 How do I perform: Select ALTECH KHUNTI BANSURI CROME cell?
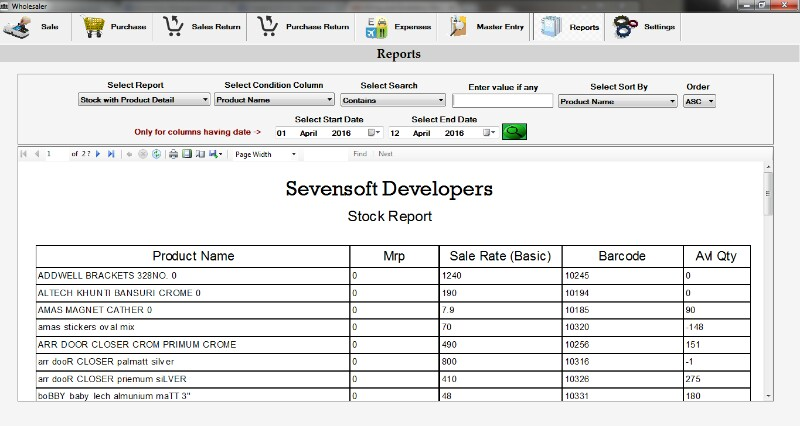tap(193, 293)
